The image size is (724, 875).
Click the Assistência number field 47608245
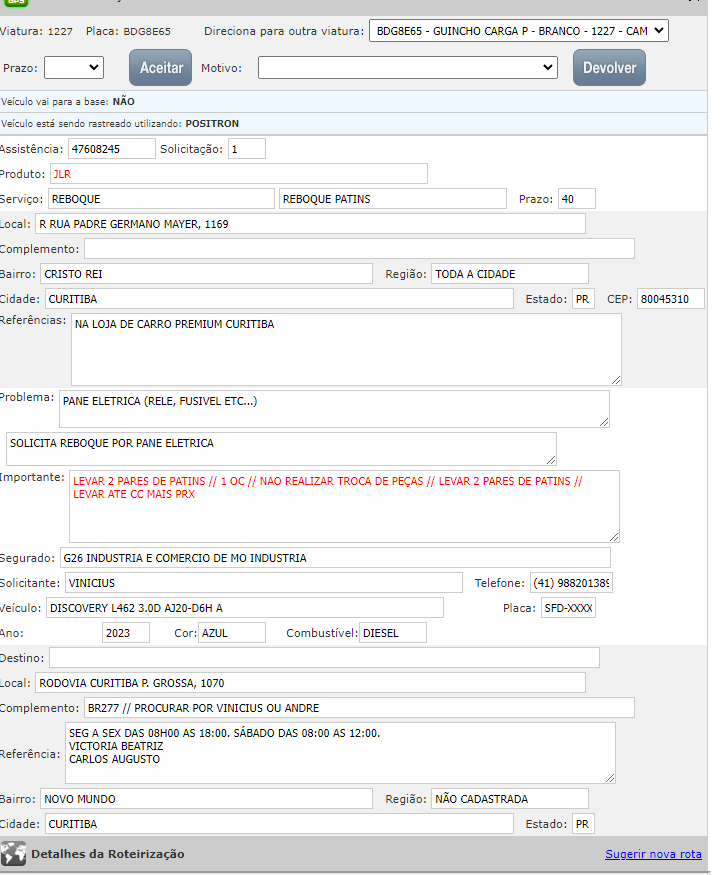(112, 149)
